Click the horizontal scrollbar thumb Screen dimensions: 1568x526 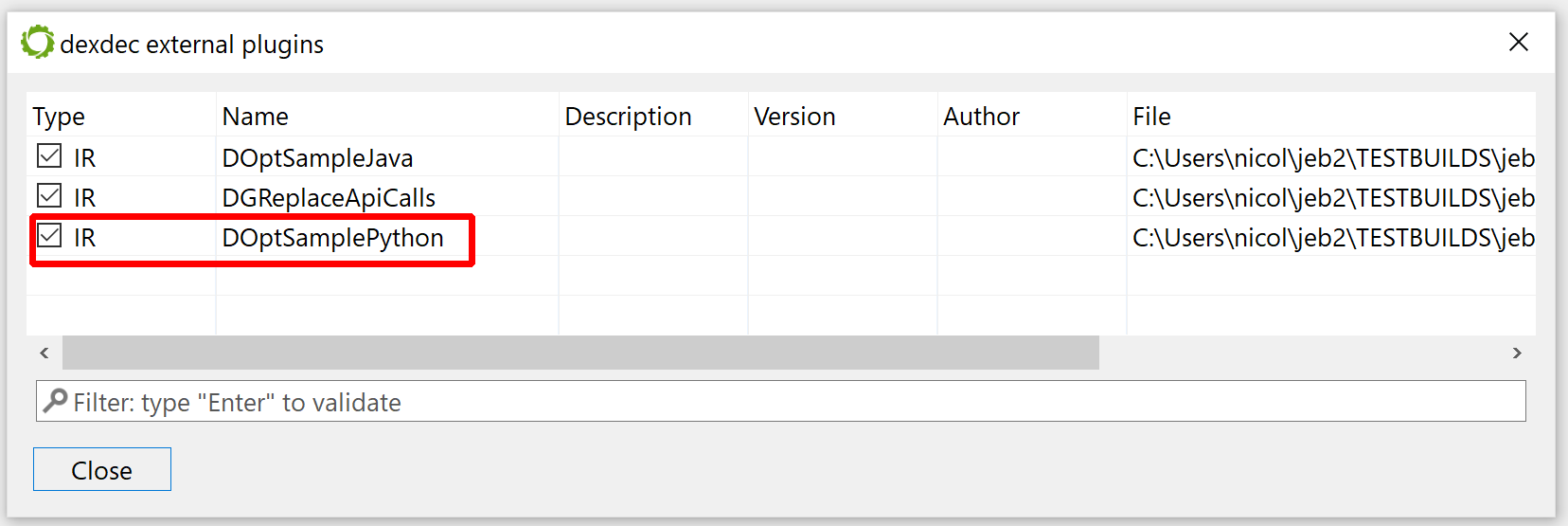[x=580, y=353]
